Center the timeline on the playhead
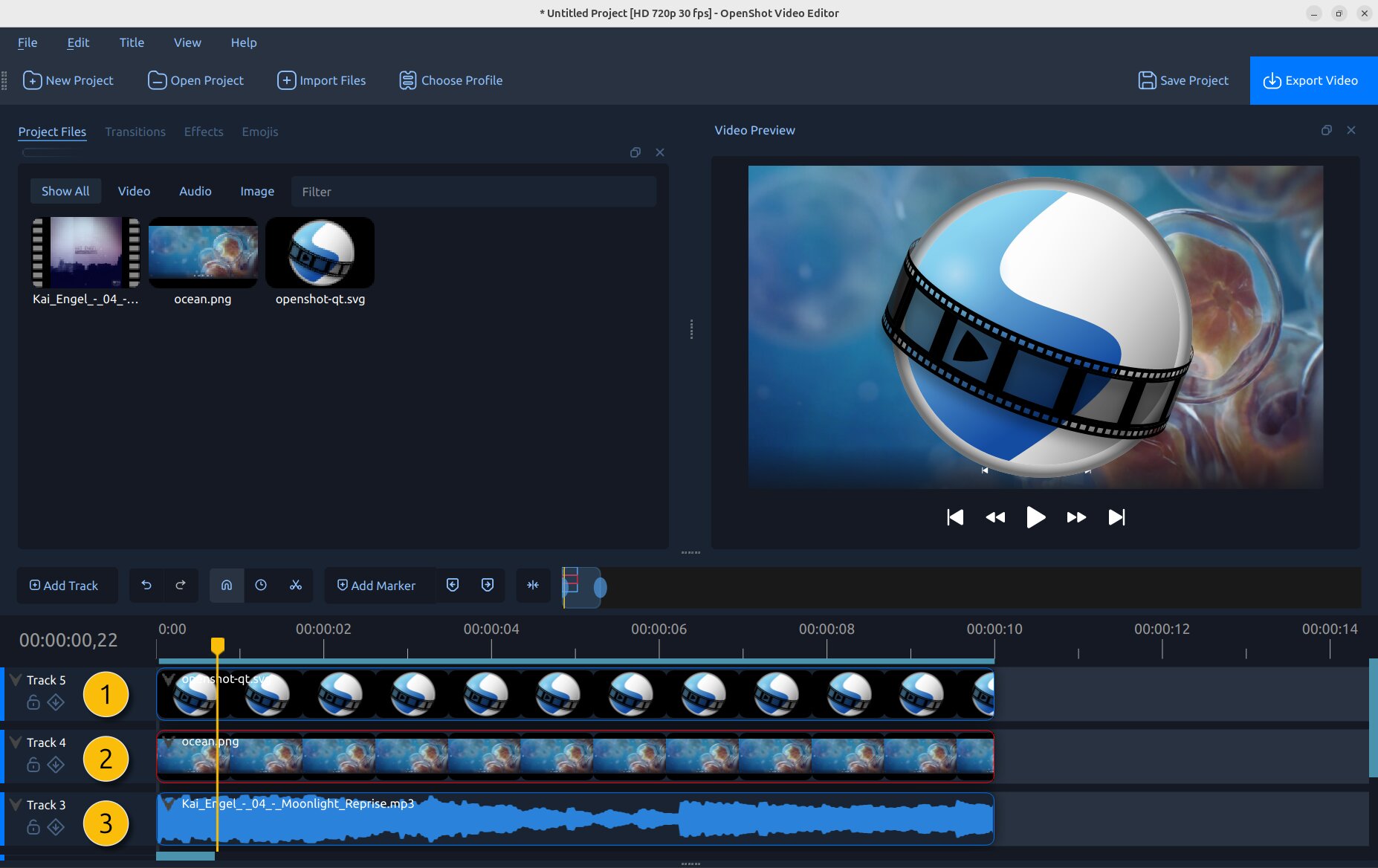This screenshot has height=868, width=1378. coord(533,585)
